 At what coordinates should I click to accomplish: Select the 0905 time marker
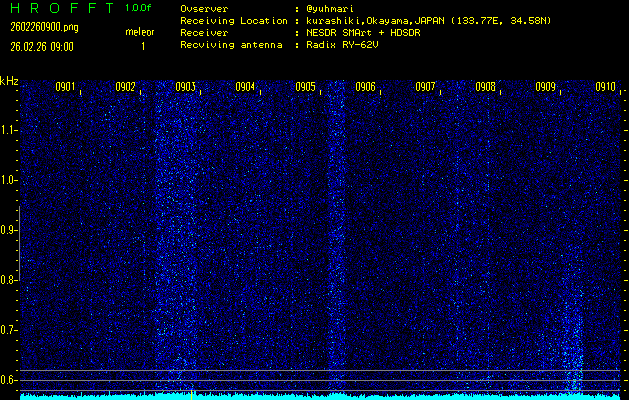point(305,87)
